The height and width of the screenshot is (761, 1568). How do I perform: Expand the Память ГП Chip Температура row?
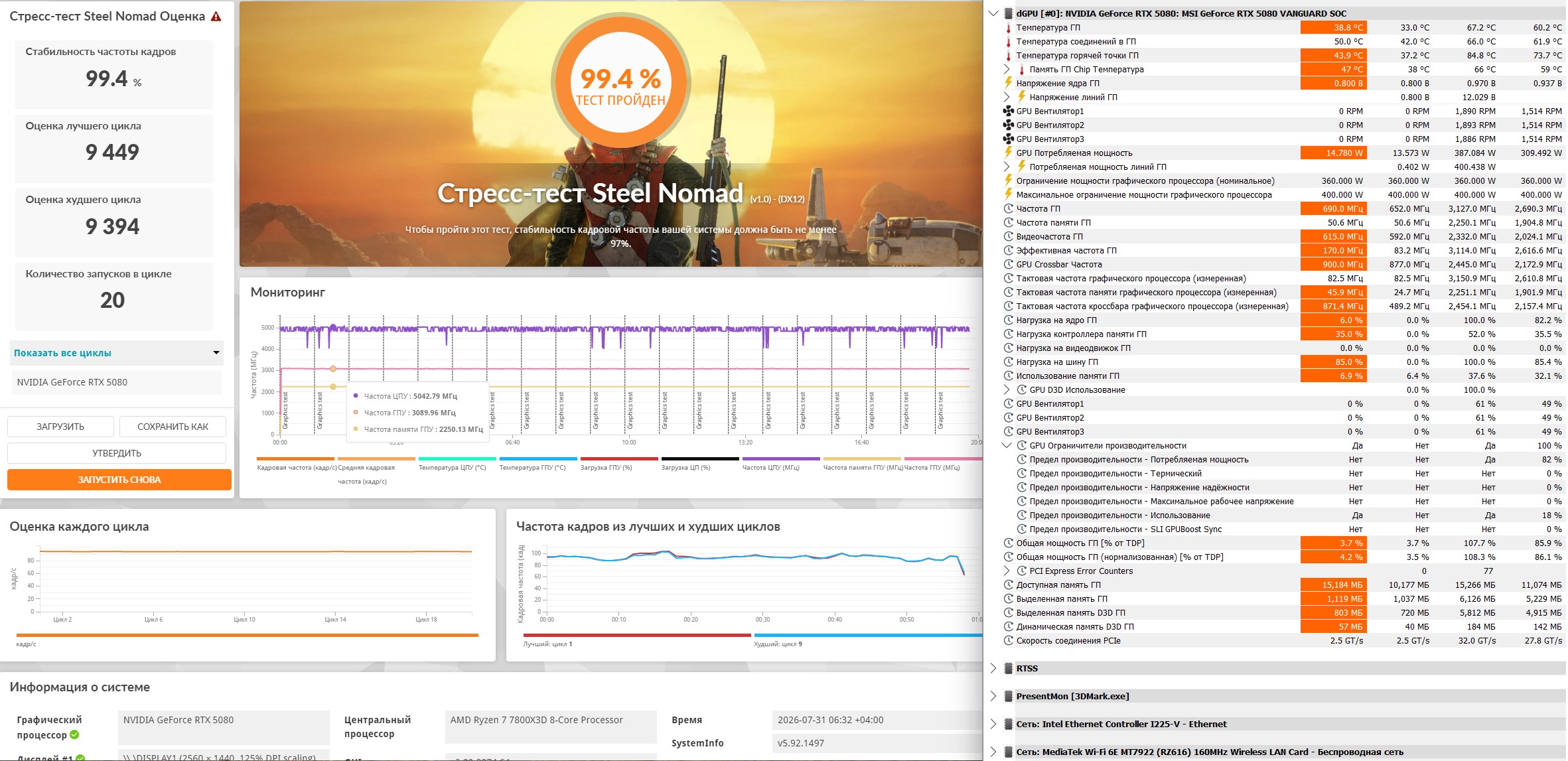click(x=1007, y=69)
